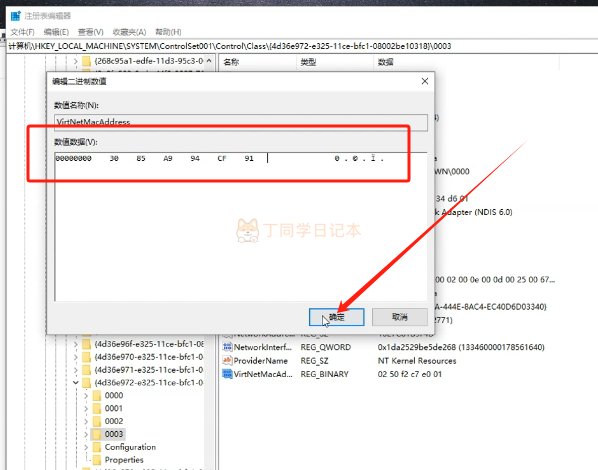Select the {268c95a1-edfe-11d3 folder icon
The height and width of the screenshot is (470, 598).
[x=87, y=61]
